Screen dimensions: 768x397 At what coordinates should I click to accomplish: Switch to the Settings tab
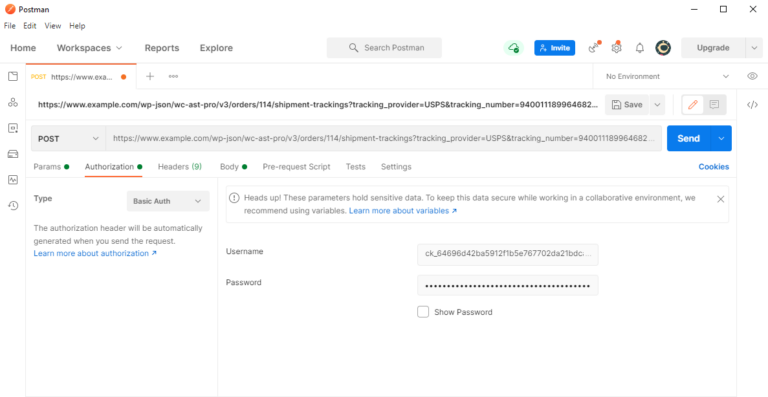tap(396, 166)
